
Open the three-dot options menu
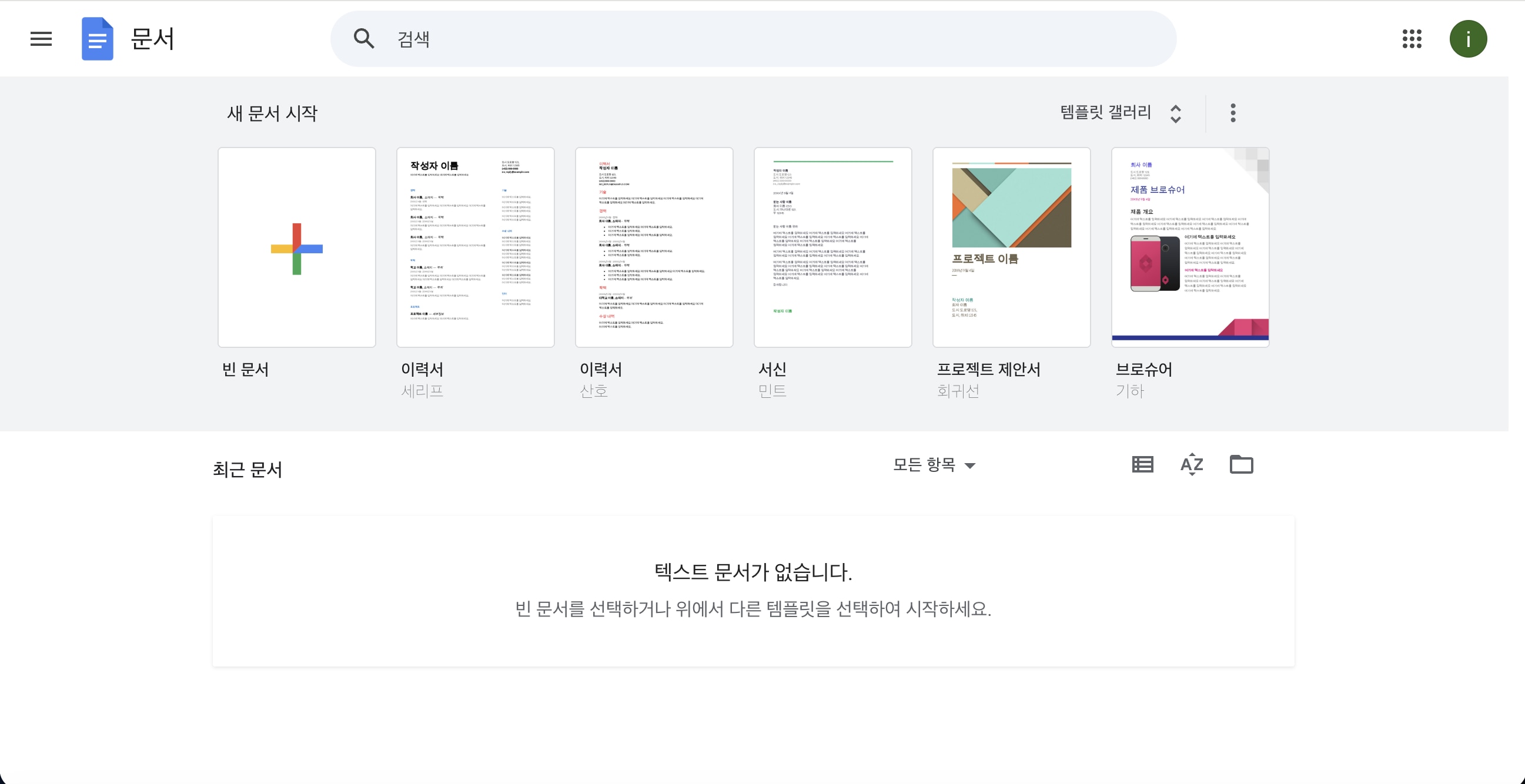[1233, 112]
